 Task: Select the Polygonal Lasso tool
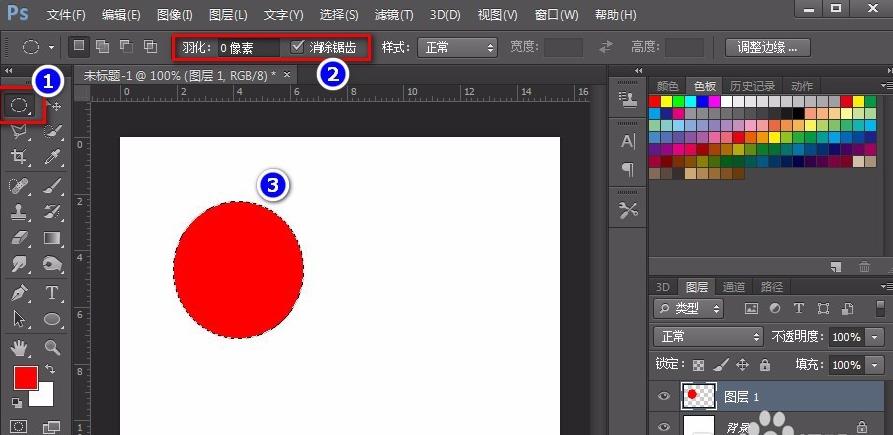coord(19,133)
